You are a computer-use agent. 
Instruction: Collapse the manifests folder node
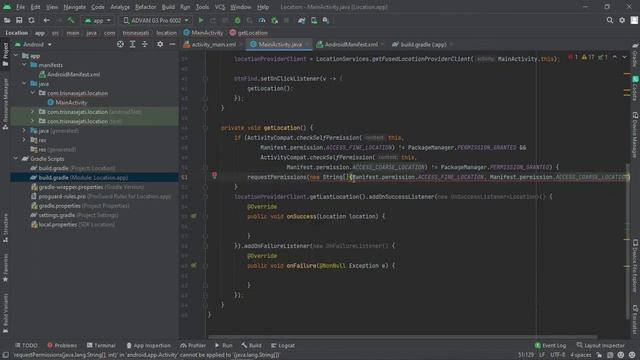click(24, 65)
